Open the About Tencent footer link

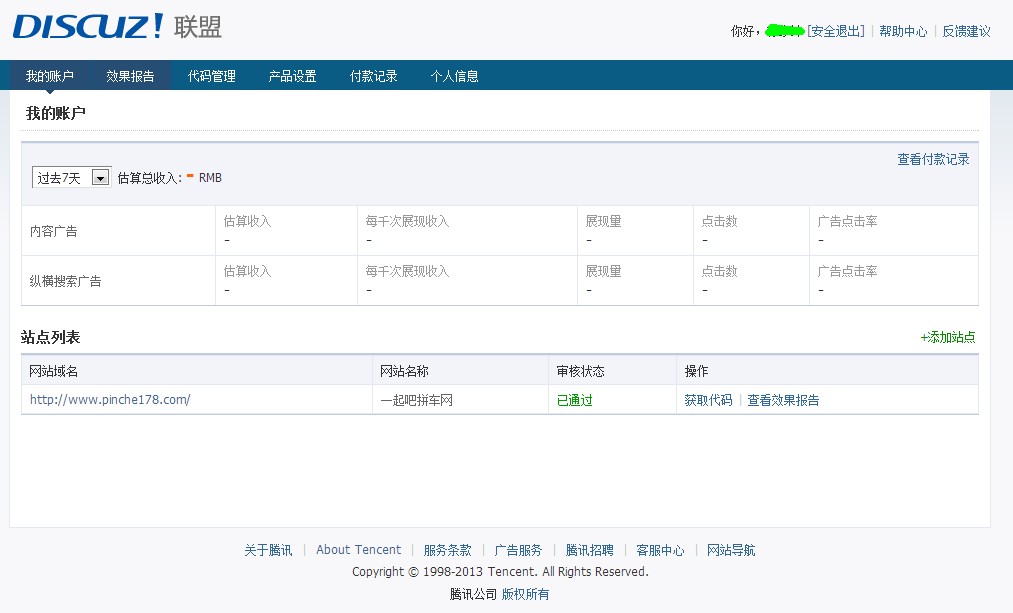tap(358, 550)
